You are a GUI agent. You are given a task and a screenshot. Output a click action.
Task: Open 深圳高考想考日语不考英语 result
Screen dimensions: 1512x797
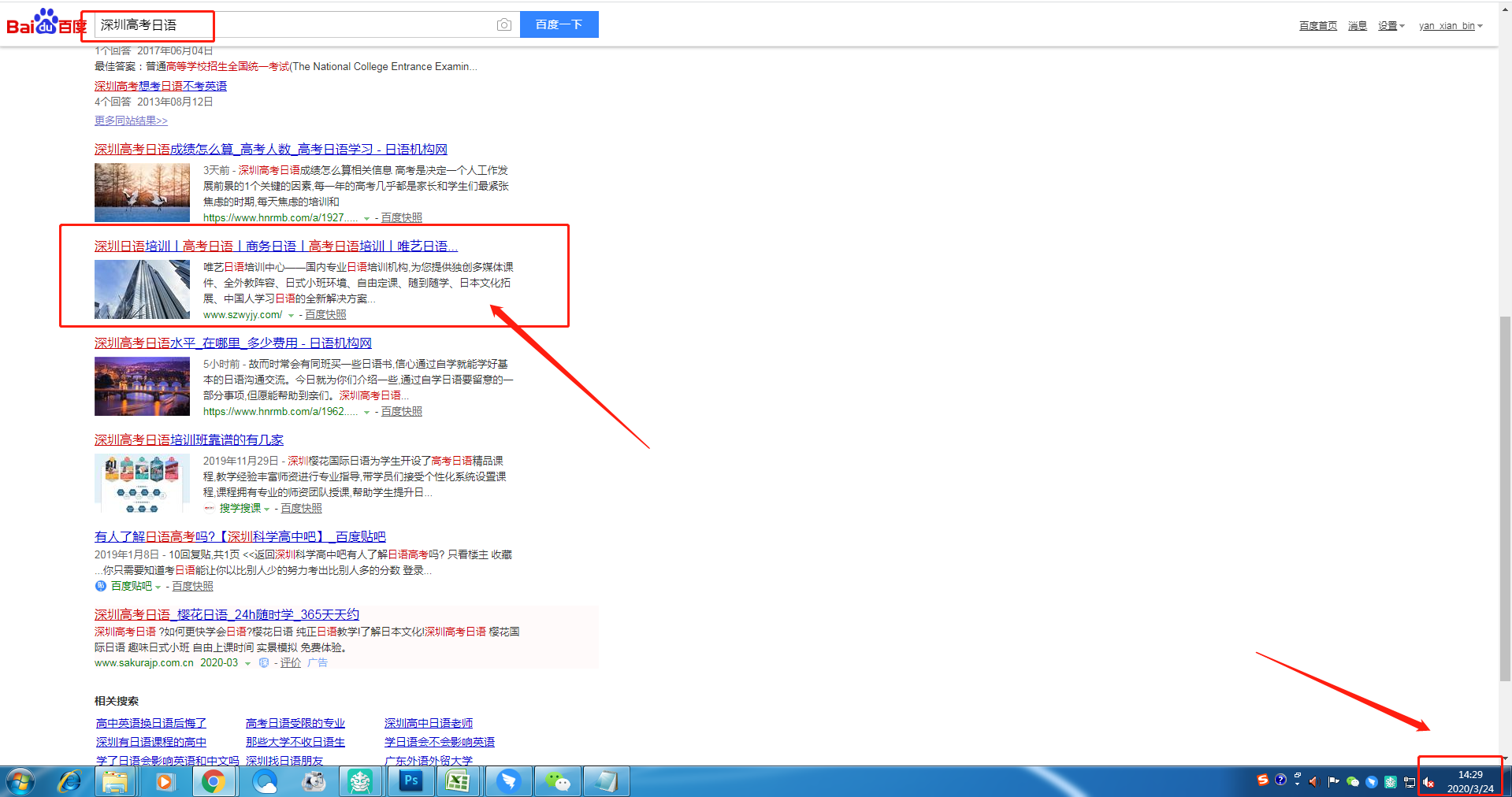(x=161, y=86)
